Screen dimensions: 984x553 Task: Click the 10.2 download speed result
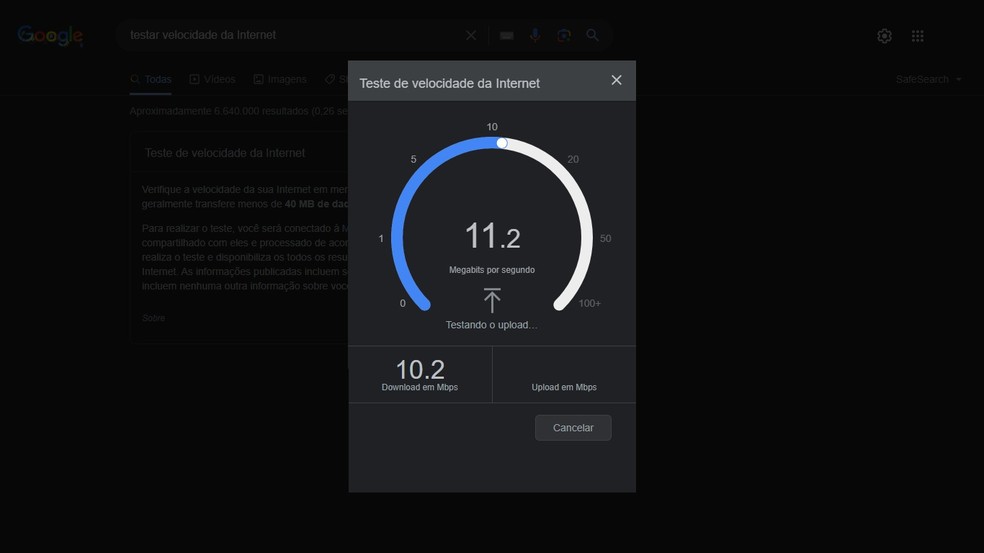[420, 370]
